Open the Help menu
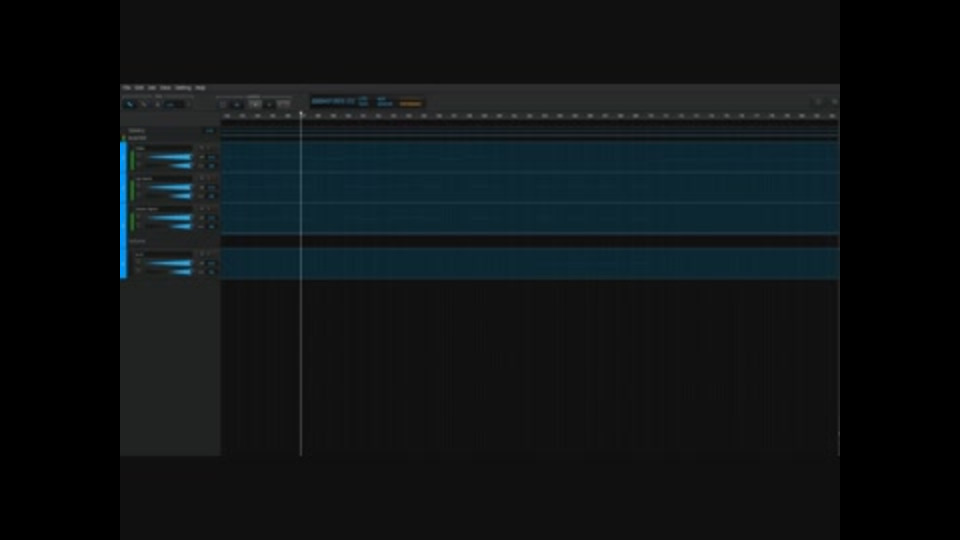 point(200,88)
